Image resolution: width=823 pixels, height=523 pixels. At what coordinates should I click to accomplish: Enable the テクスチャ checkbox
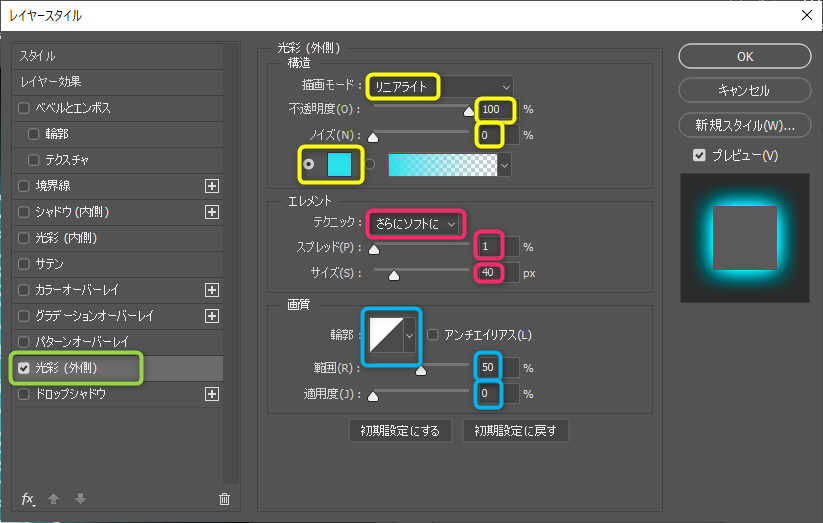click(x=34, y=160)
